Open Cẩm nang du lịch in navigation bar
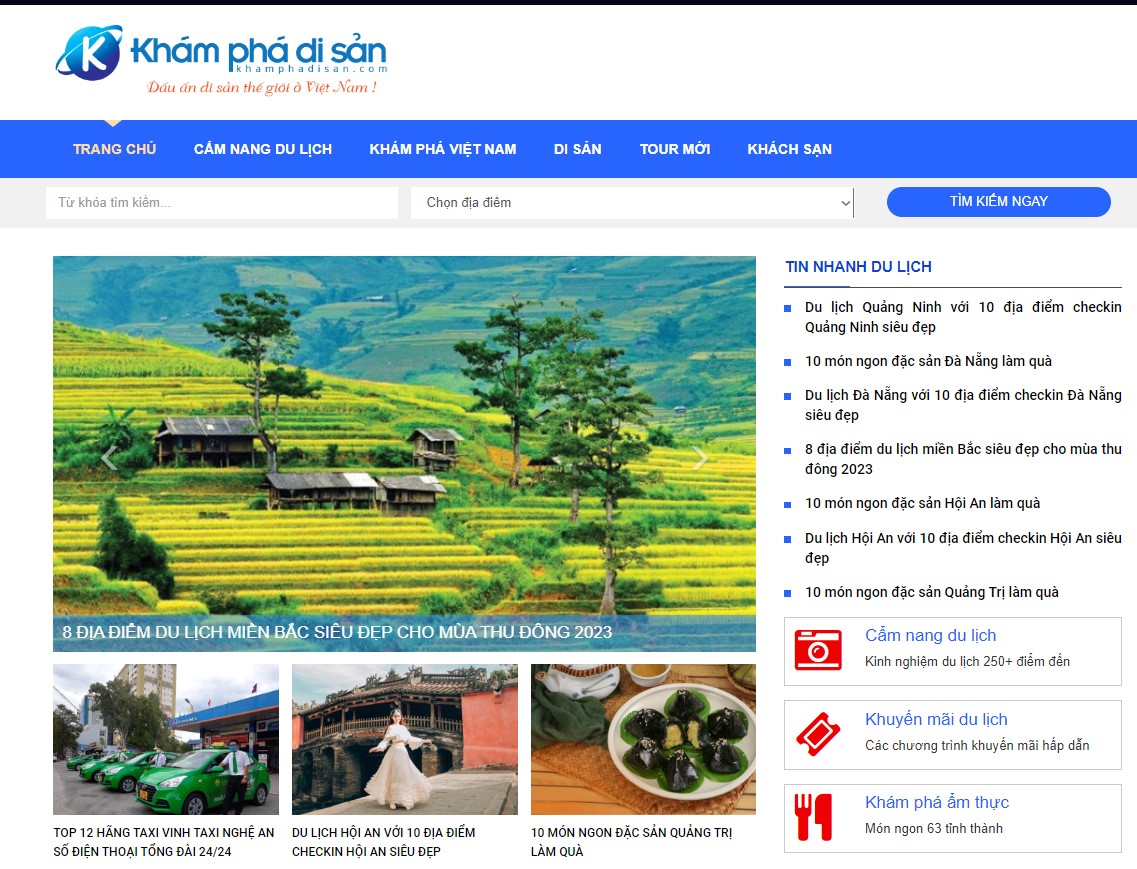Image resolution: width=1137 pixels, height=869 pixels. tap(262, 149)
